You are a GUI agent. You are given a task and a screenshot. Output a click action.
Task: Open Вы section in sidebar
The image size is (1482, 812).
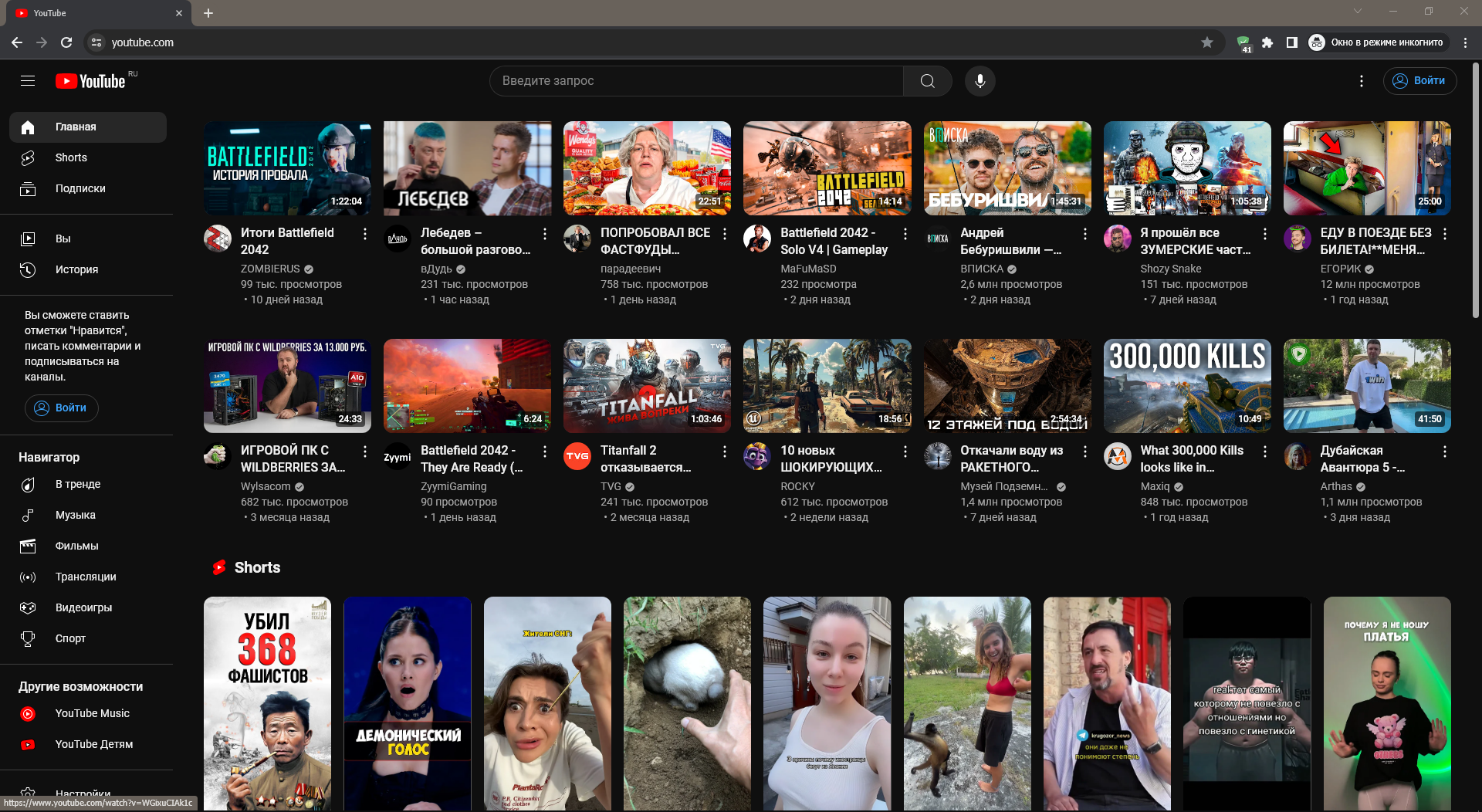(x=88, y=239)
